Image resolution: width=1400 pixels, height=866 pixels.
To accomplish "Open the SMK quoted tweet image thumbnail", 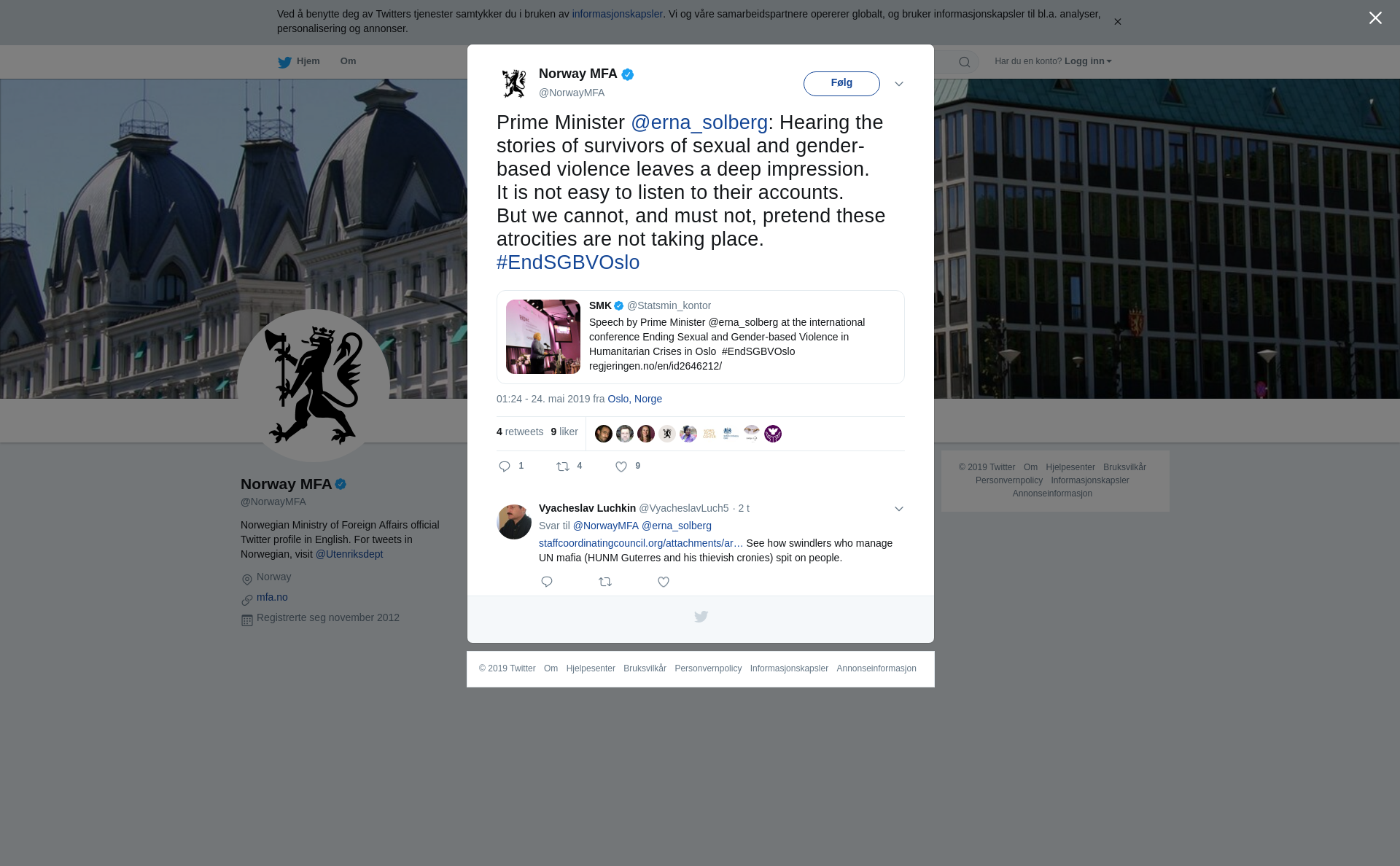I will (x=543, y=337).
